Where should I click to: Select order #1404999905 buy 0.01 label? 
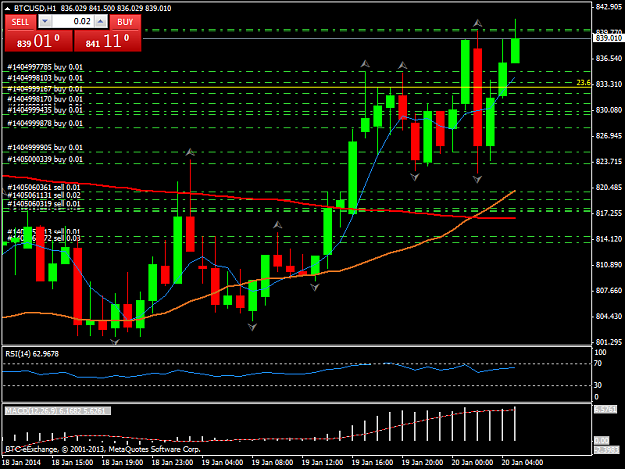point(45,147)
